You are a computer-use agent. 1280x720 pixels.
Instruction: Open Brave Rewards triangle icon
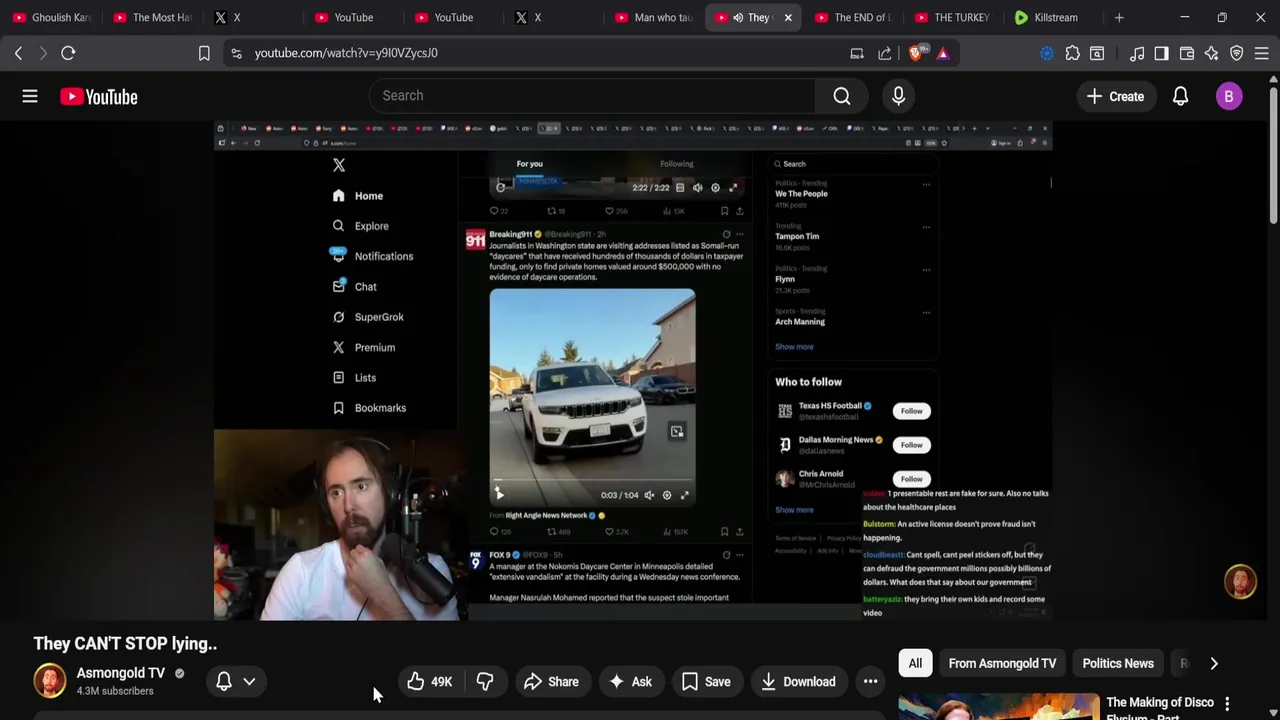[943, 53]
